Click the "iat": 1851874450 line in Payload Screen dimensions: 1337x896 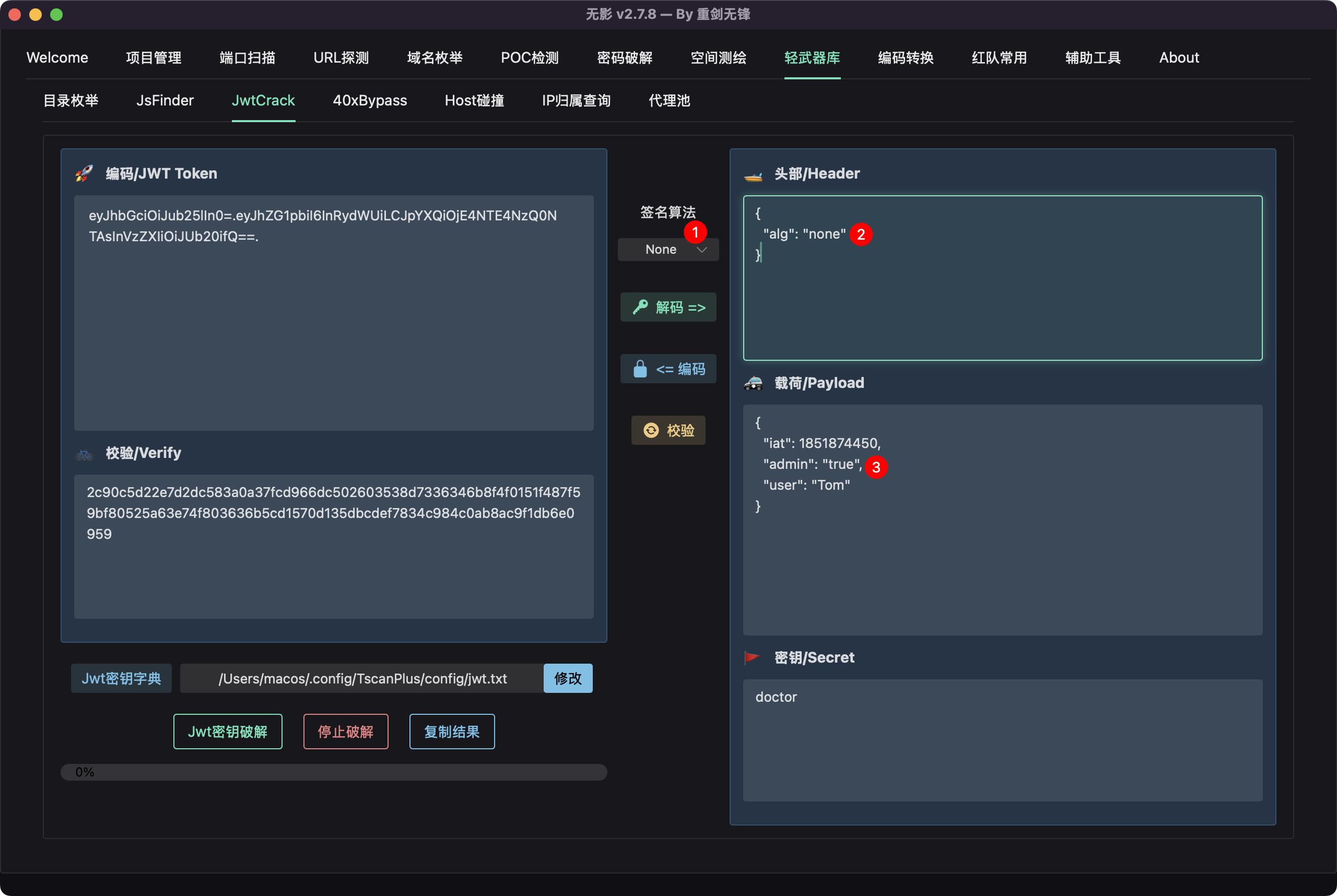822,443
